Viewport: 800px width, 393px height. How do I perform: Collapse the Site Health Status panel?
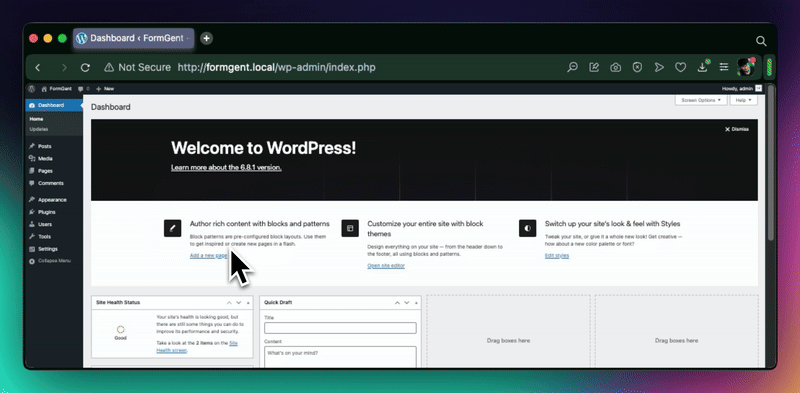248,303
